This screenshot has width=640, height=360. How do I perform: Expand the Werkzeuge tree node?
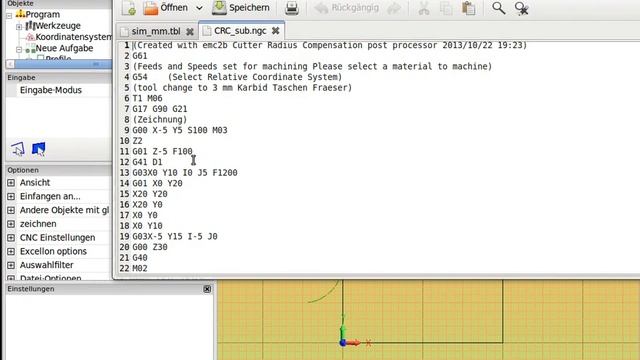click(19, 27)
